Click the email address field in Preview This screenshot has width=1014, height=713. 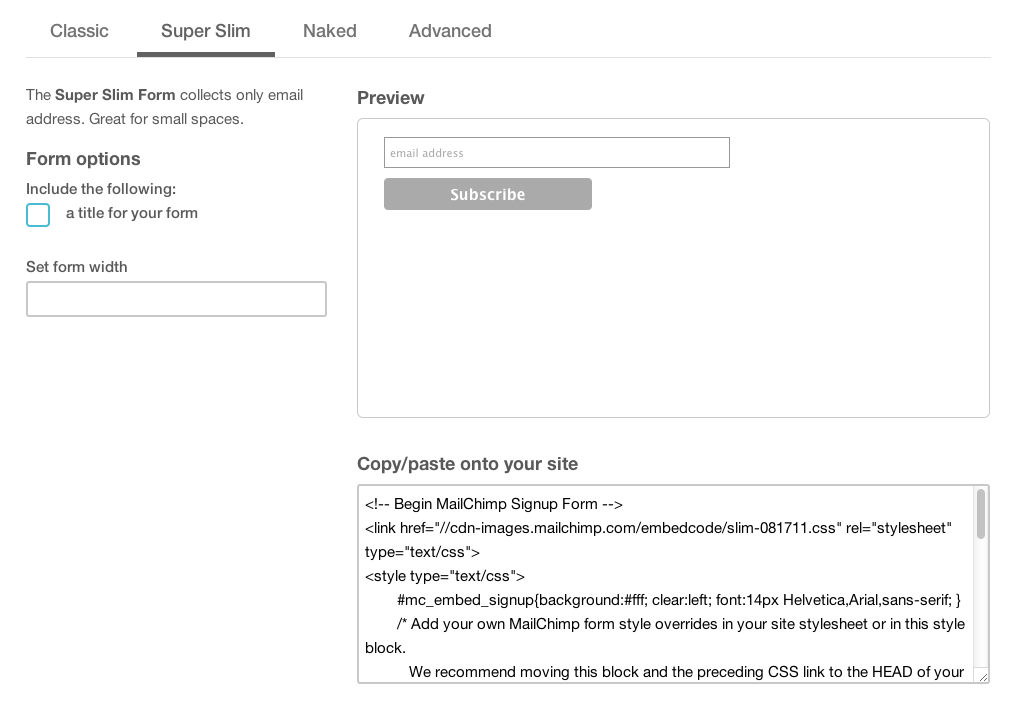coord(556,153)
